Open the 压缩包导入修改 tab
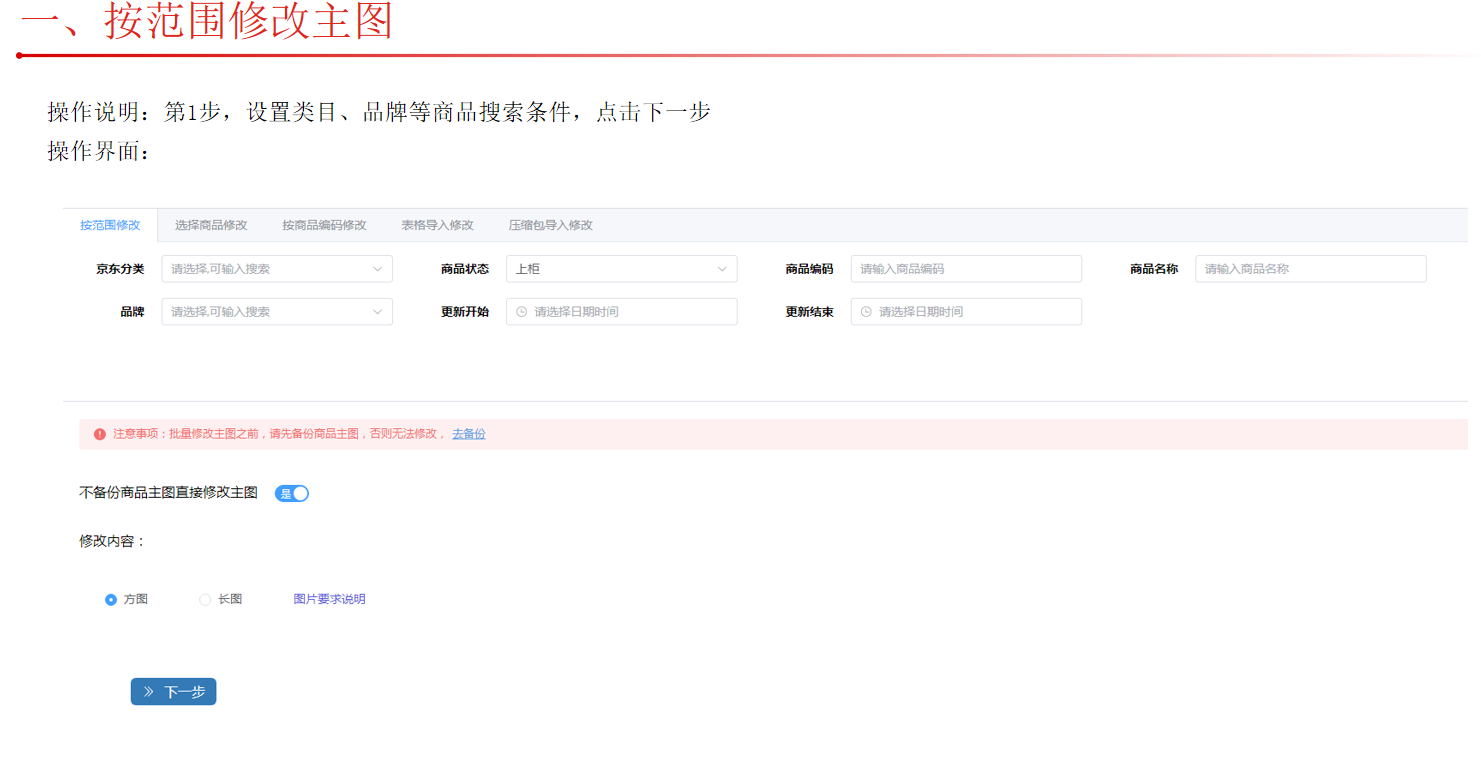This screenshot has width=1481, height=757. (550, 225)
